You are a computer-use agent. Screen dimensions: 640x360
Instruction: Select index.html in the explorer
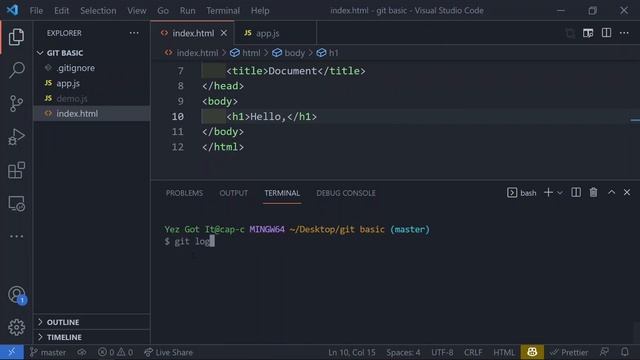92,113
